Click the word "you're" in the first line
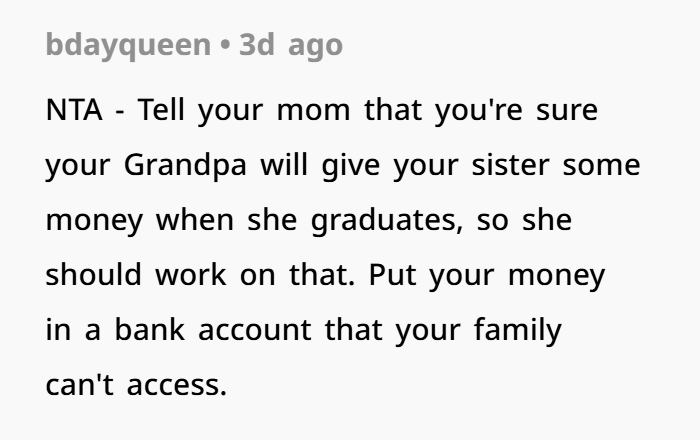700x440 pixels. pyautogui.click(x=479, y=111)
